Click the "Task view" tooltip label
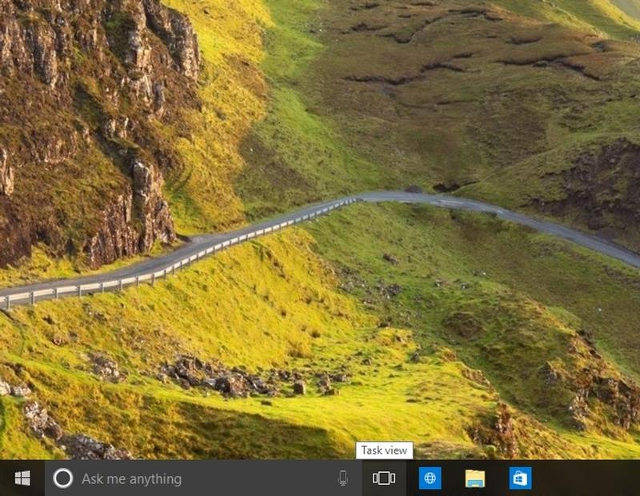Image resolution: width=640 pixels, height=496 pixels. [384, 451]
